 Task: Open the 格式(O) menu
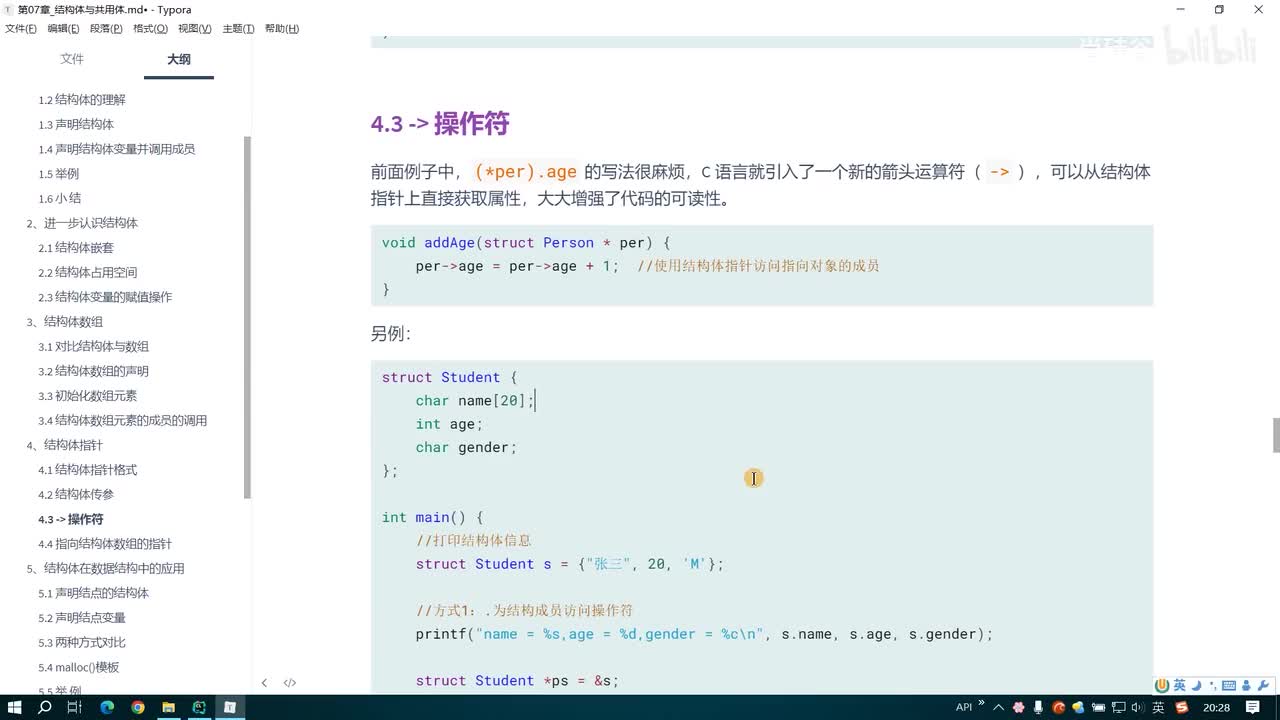(150, 29)
